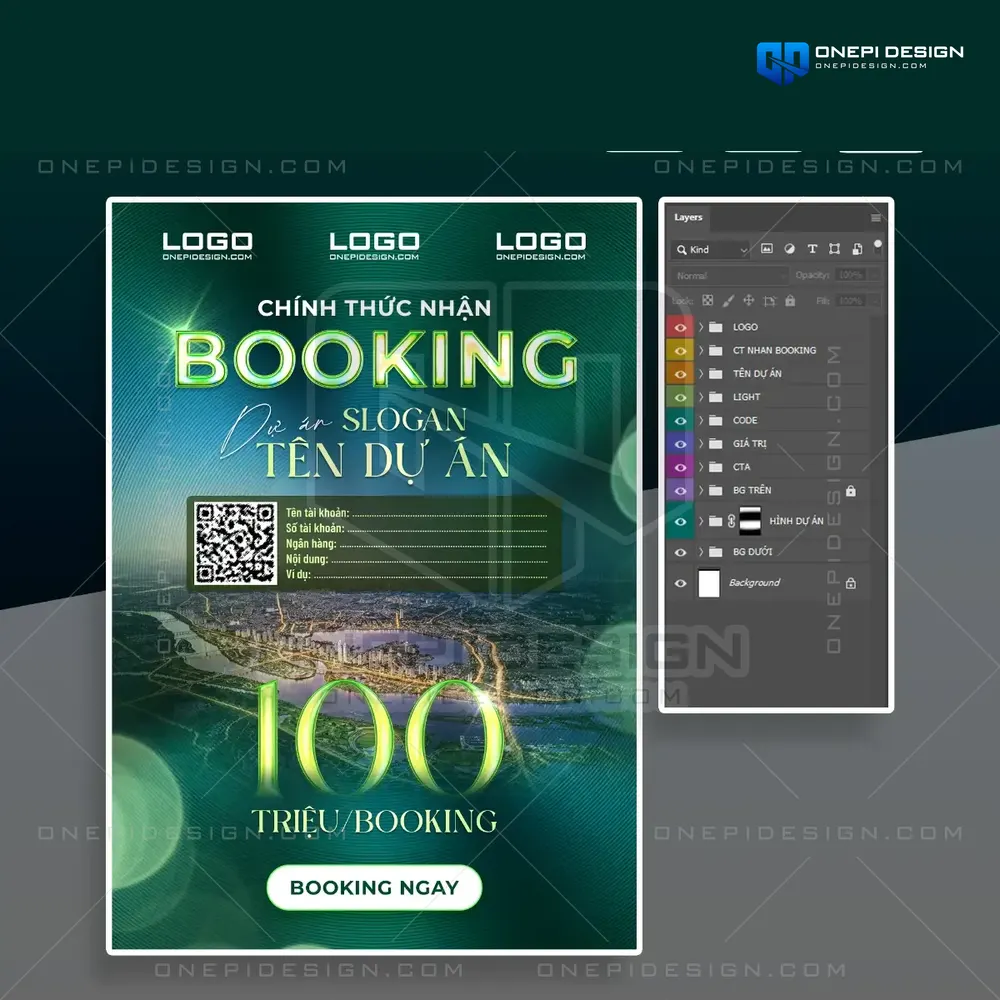Image resolution: width=1000 pixels, height=1000 pixels.
Task: Click the prevent artboard auto-nesting lock icon
Action: (769, 300)
